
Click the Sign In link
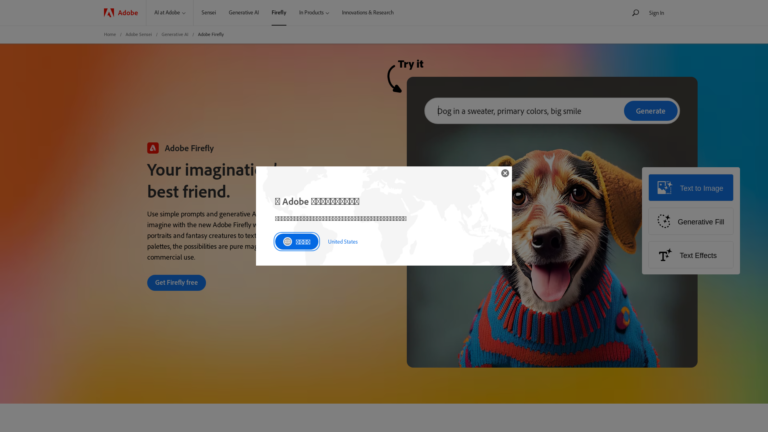[x=656, y=13]
